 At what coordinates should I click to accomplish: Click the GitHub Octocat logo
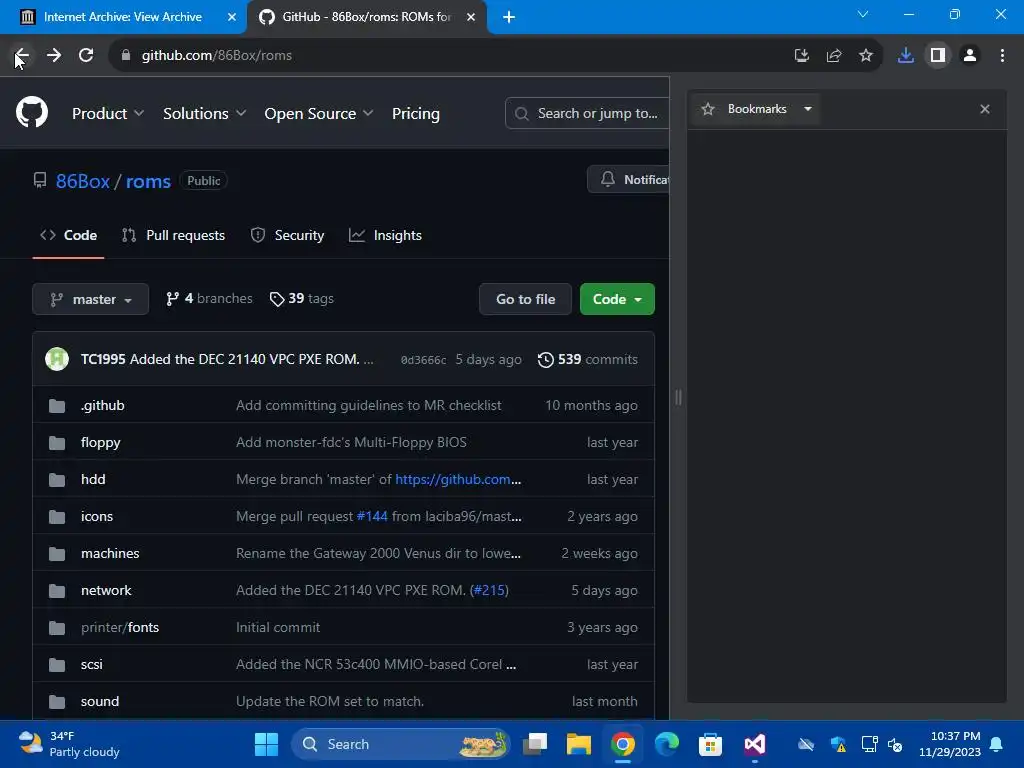coord(32,112)
